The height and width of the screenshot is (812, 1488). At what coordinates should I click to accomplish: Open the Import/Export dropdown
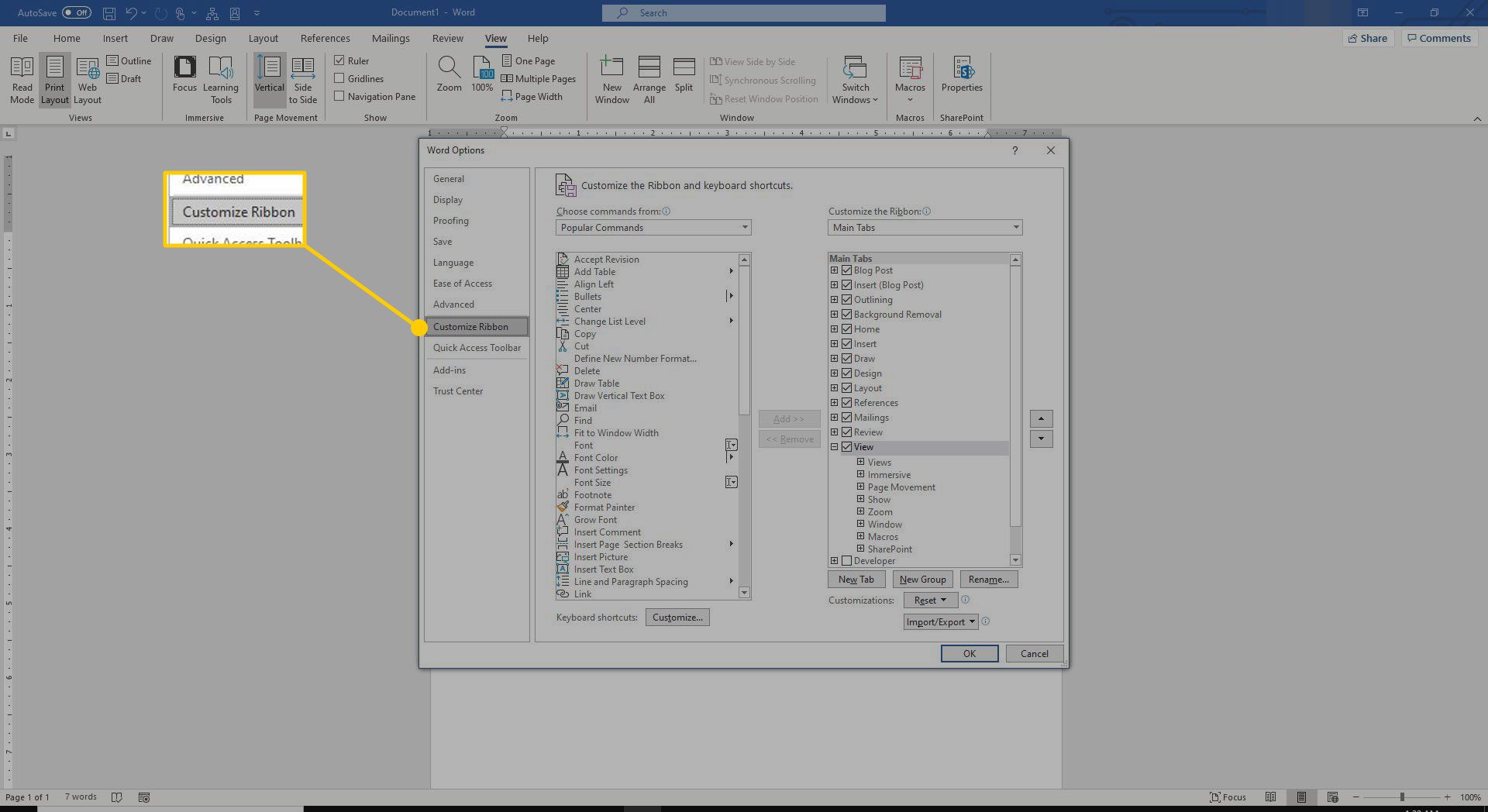click(941, 622)
